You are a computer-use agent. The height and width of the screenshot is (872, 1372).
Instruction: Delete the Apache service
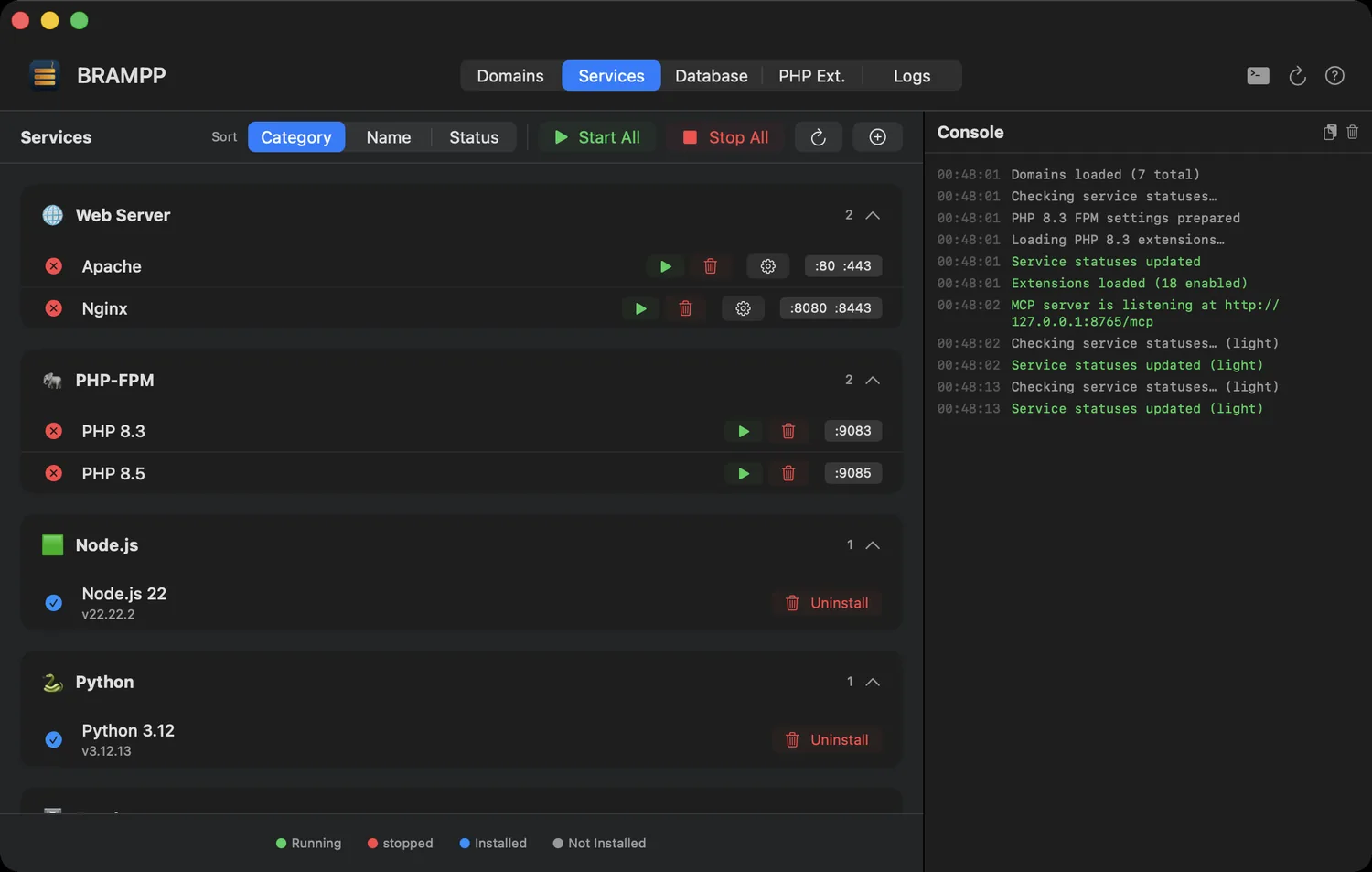coord(710,266)
